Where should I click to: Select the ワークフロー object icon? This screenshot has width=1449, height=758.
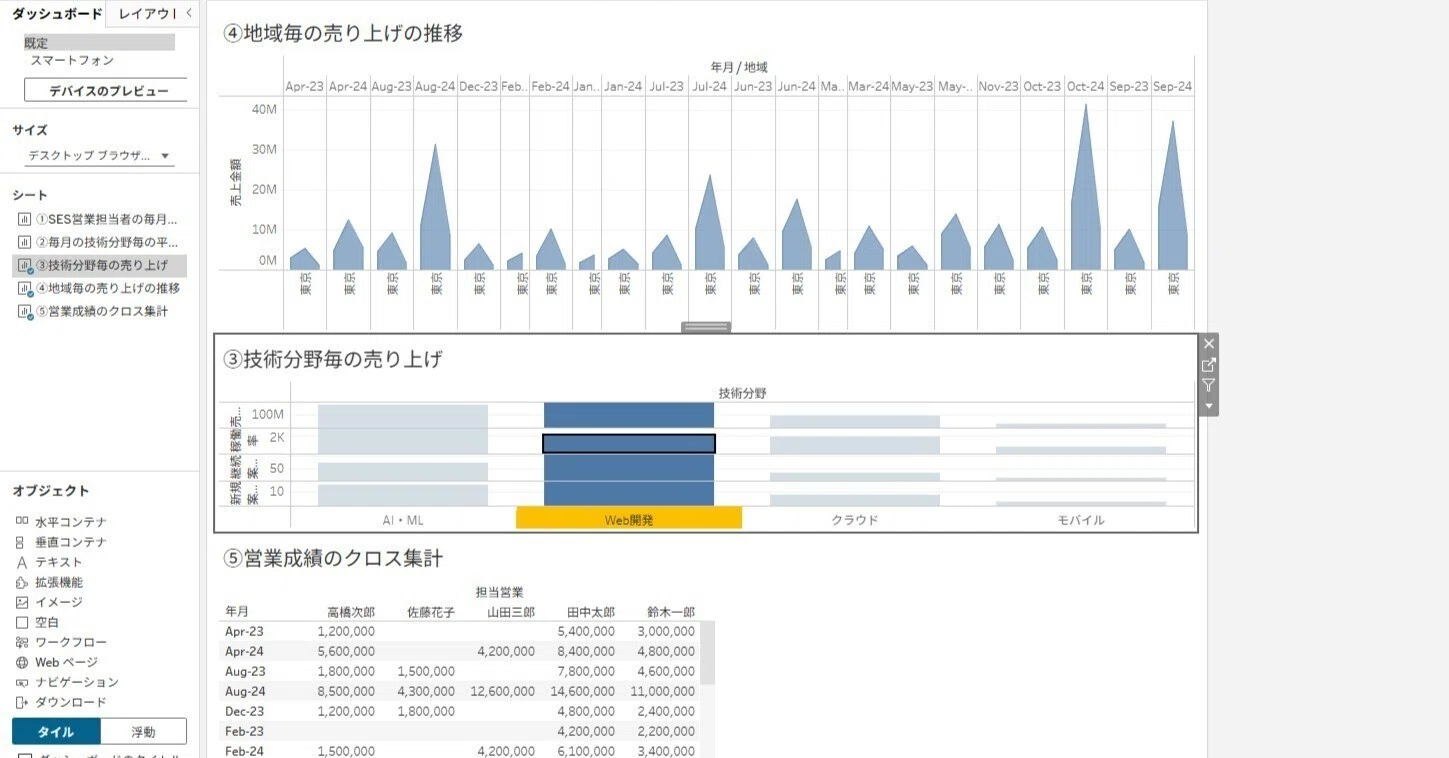[22, 642]
